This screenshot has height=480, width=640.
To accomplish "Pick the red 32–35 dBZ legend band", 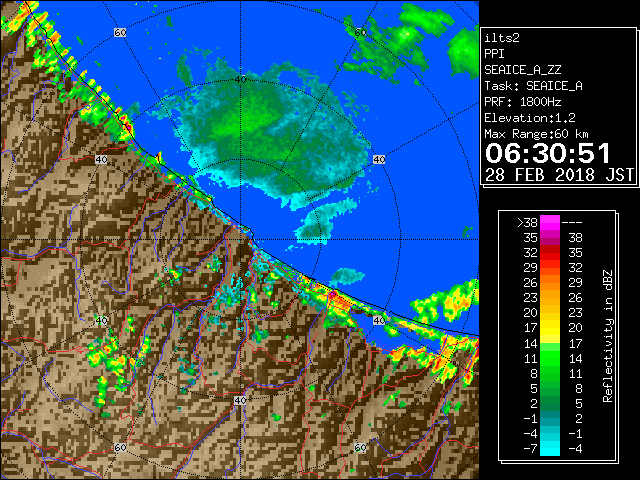I will pyautogui.click(x=550, y=253).
